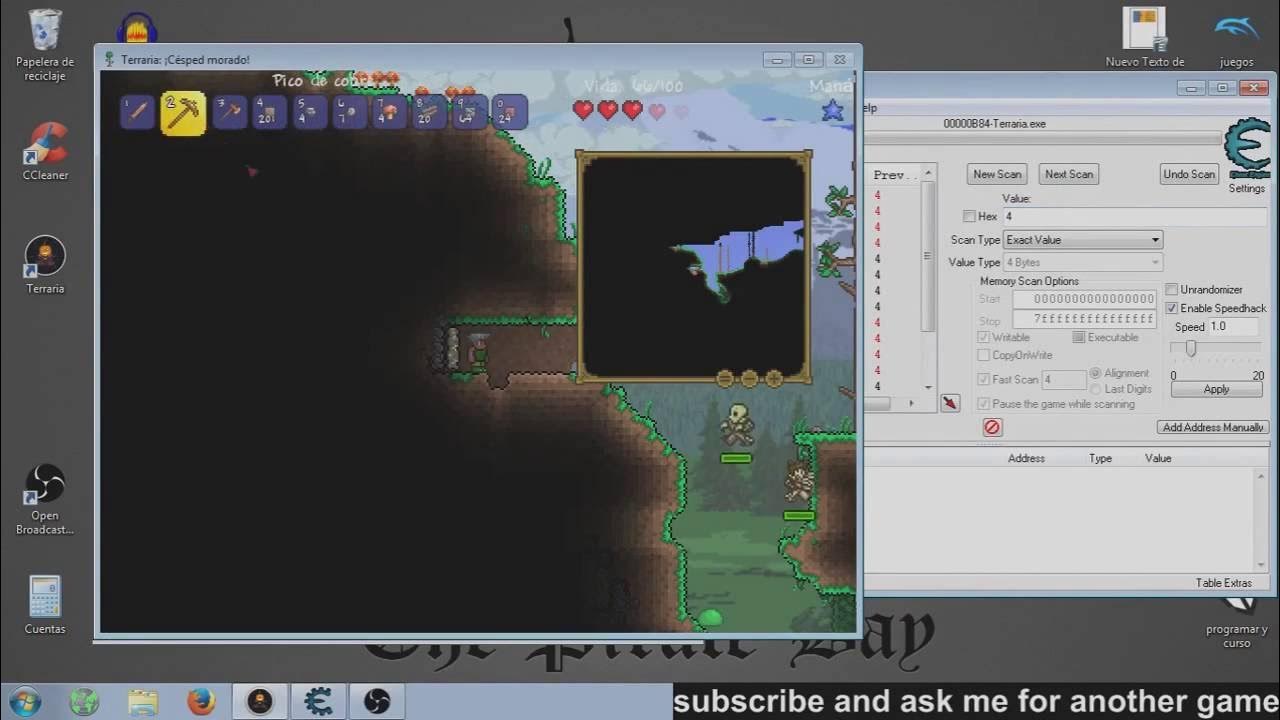Viewport: 1280px width, 720px height.
Task: Click Add Address Manually
Action: coord(1213,427)
